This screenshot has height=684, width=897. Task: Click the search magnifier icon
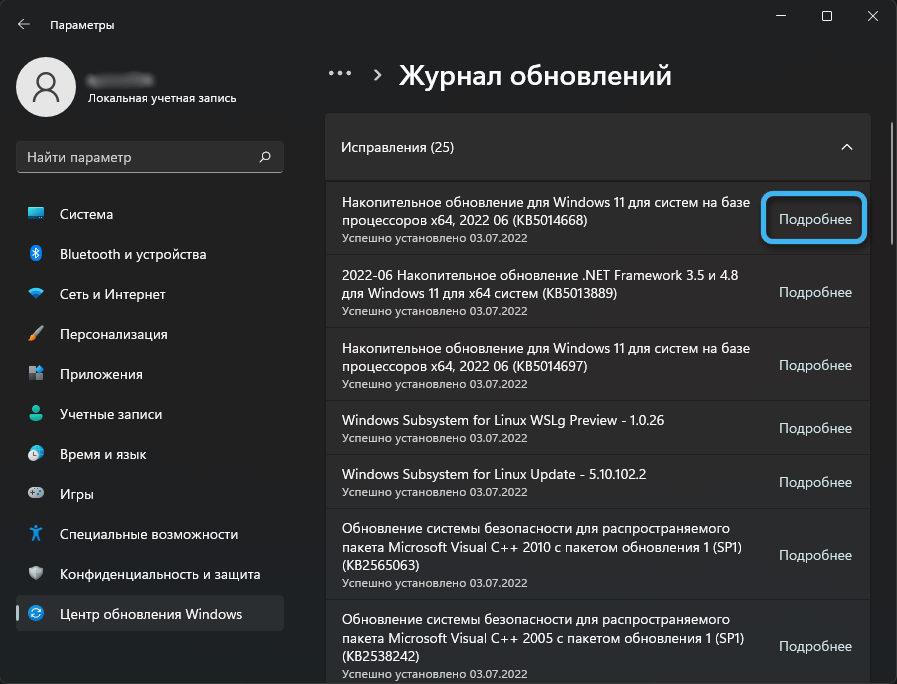(265, 157)
